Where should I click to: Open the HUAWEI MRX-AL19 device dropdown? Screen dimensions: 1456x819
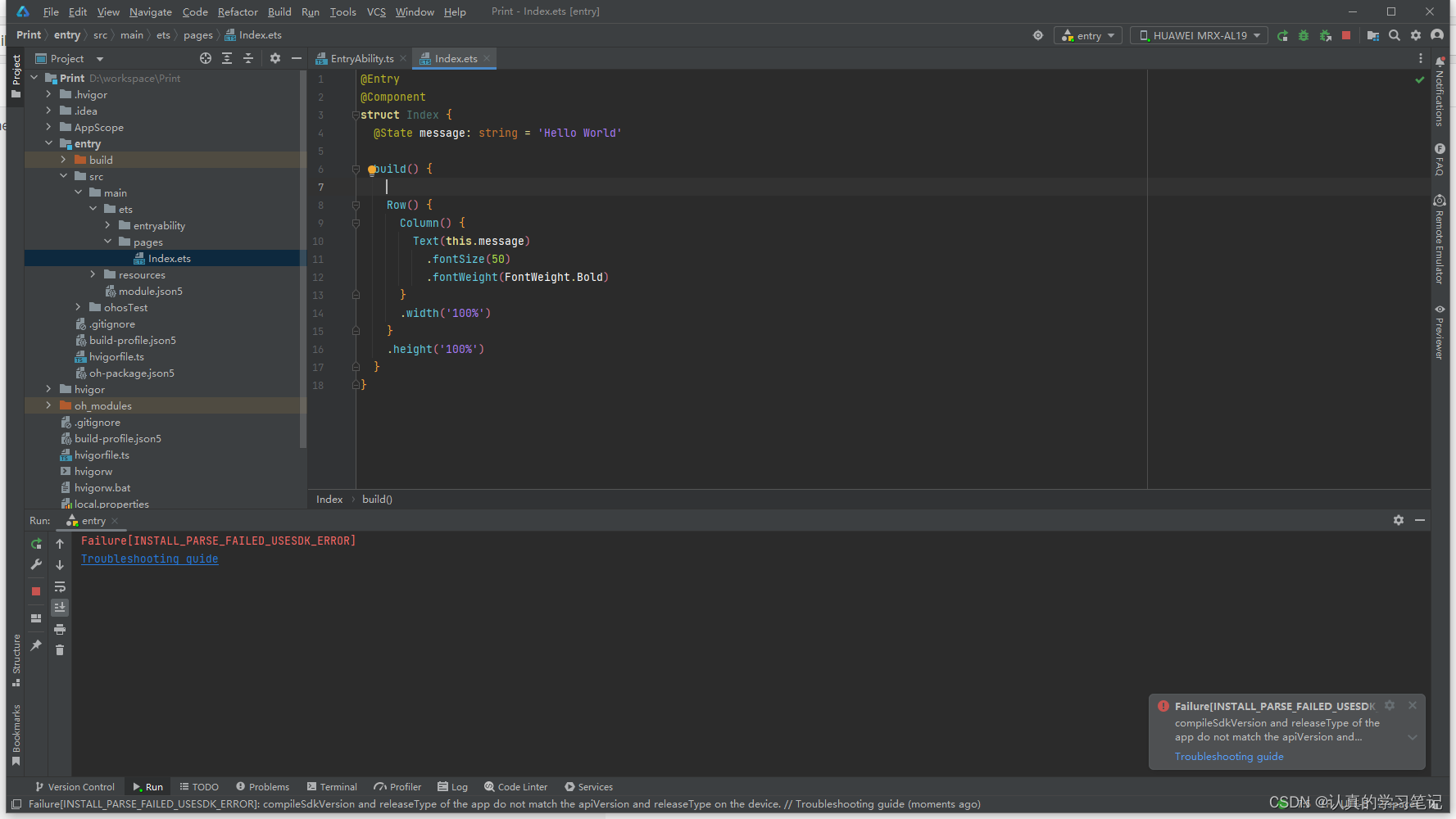click(x=1198, y=35)
